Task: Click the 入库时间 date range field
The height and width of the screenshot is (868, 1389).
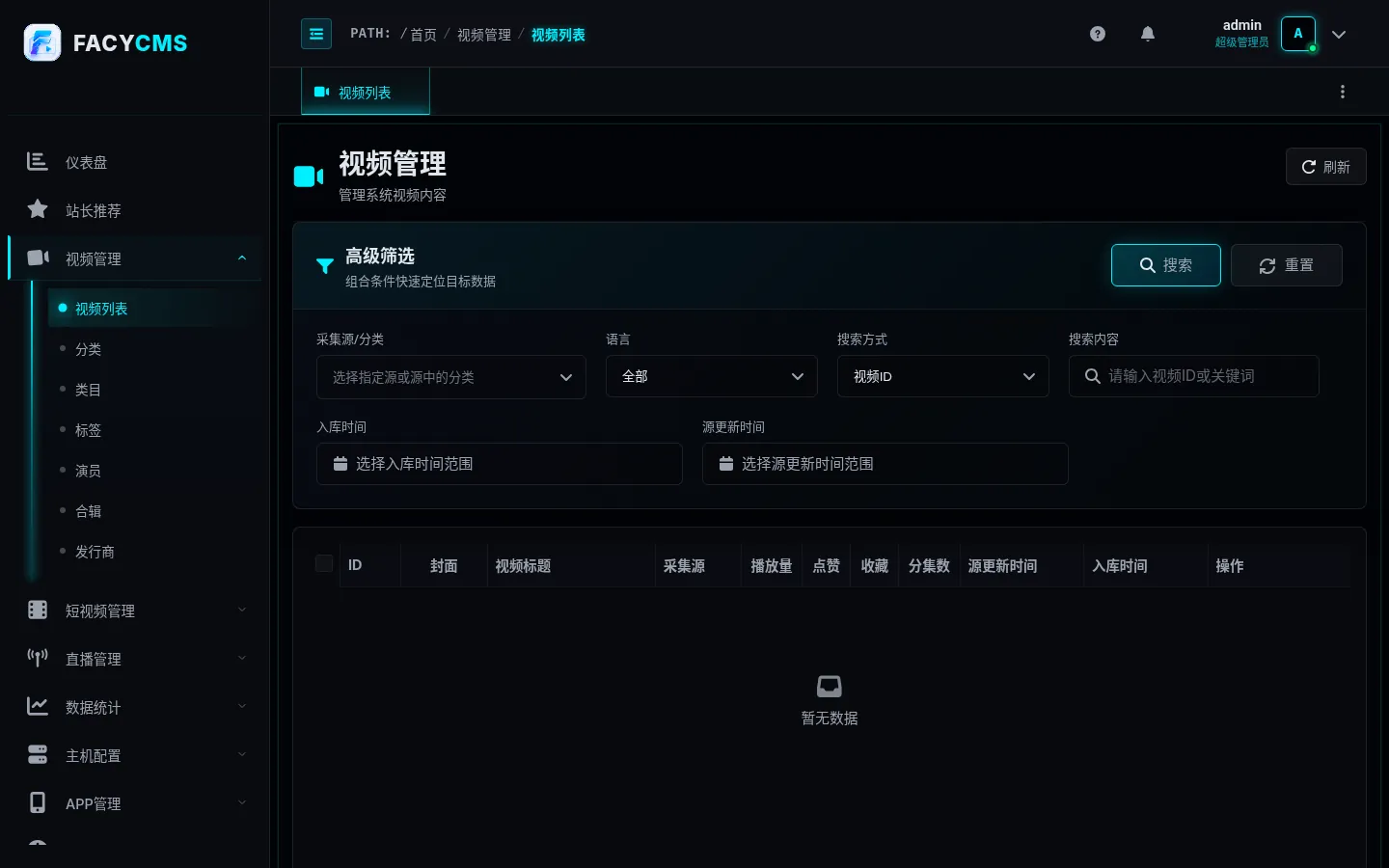Action: click(x=500, y=464)
